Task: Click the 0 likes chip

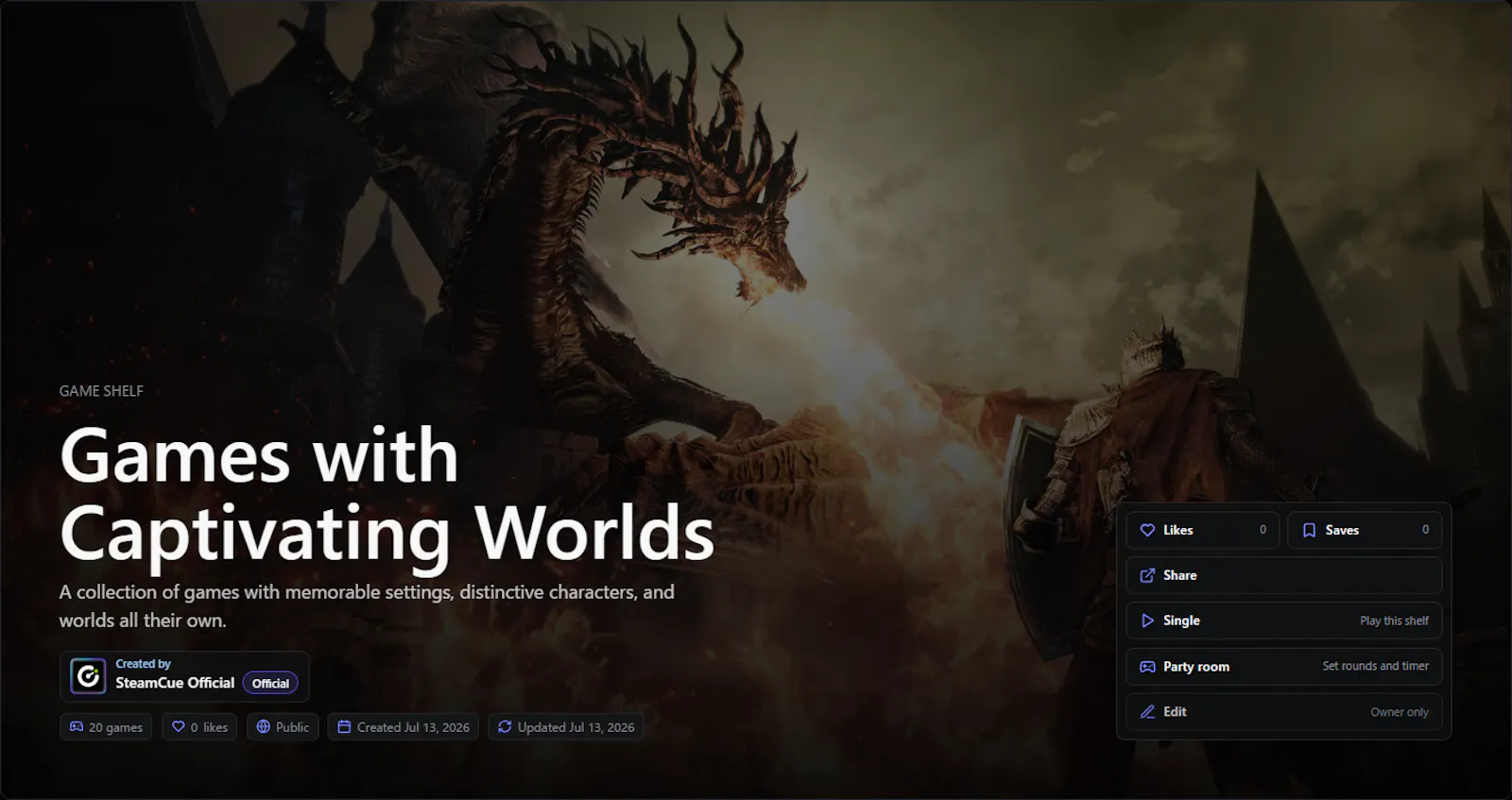Action: point(199,727)
